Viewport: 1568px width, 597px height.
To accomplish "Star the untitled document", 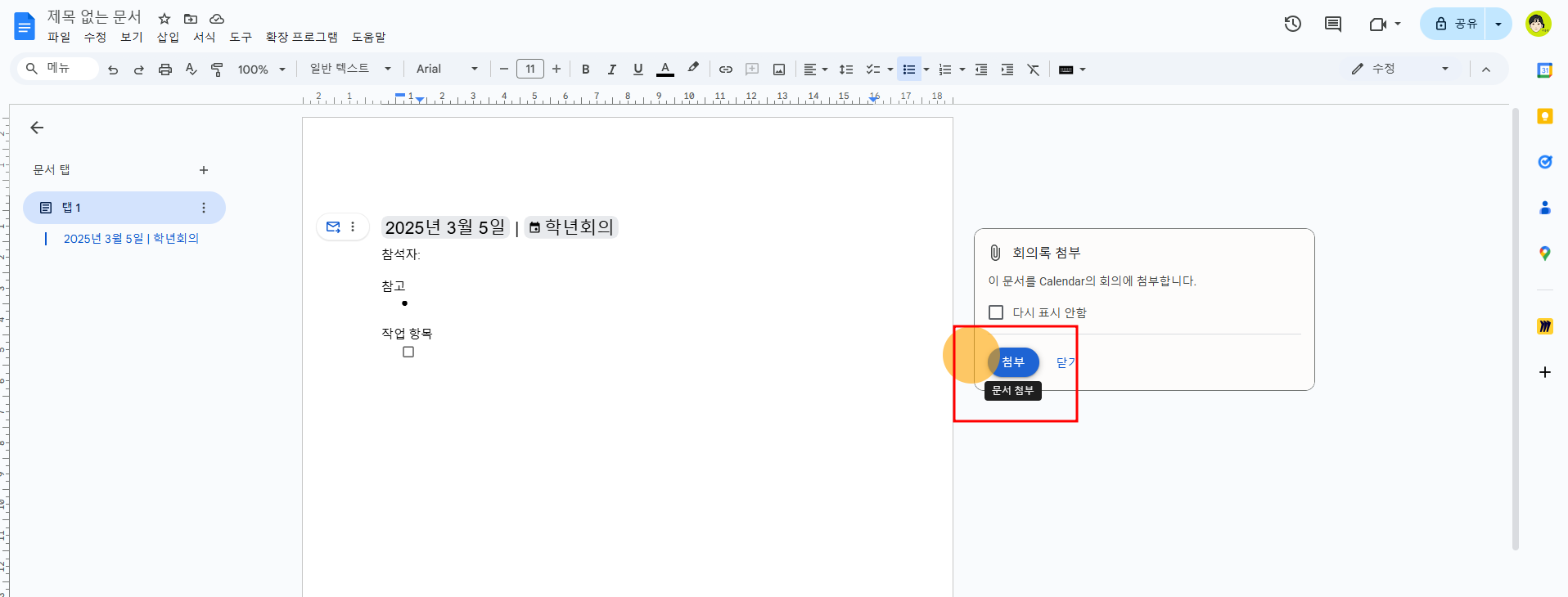I will click(164, 19).
